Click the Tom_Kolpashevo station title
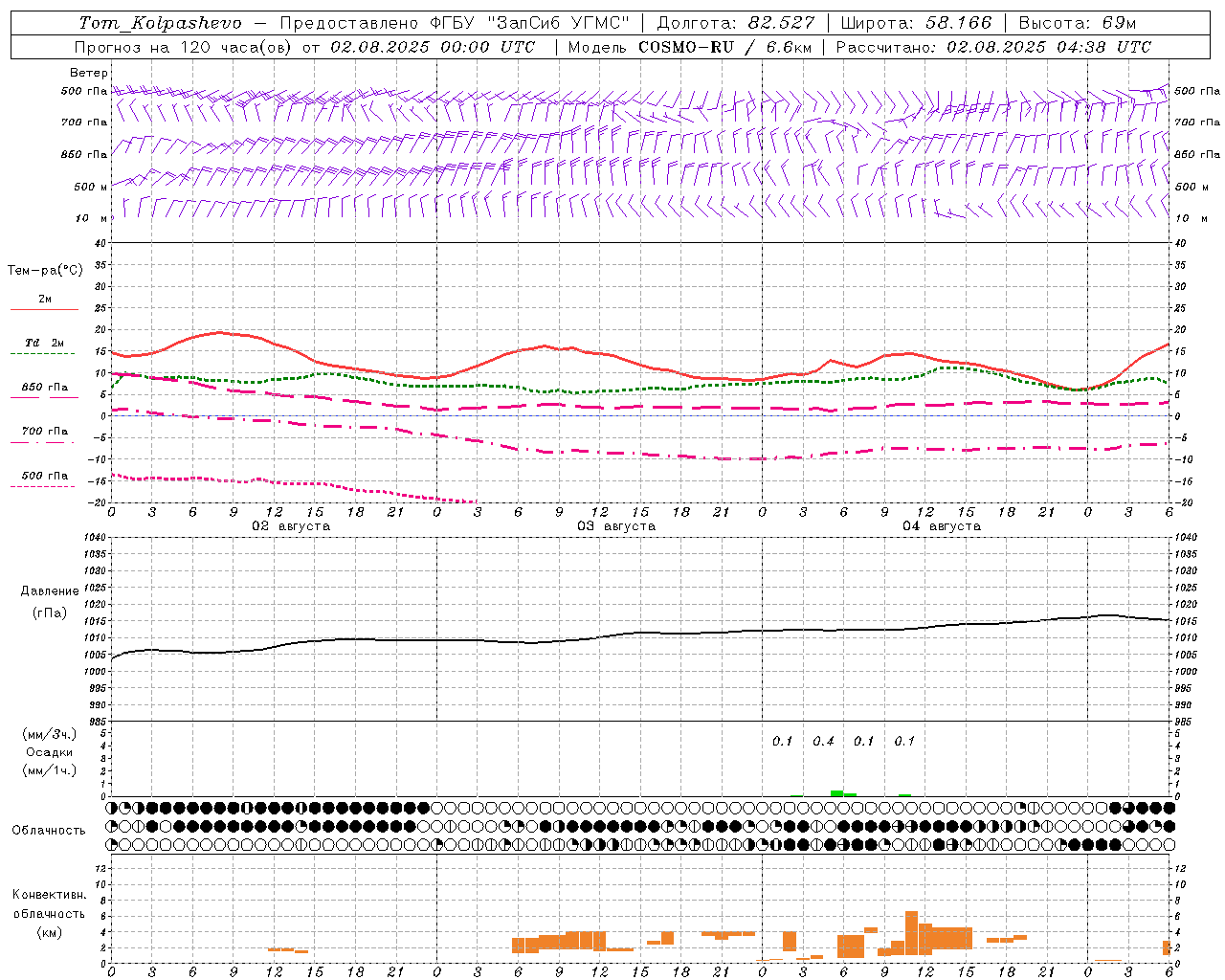The image size is (1225, 980). click(161, 23)
